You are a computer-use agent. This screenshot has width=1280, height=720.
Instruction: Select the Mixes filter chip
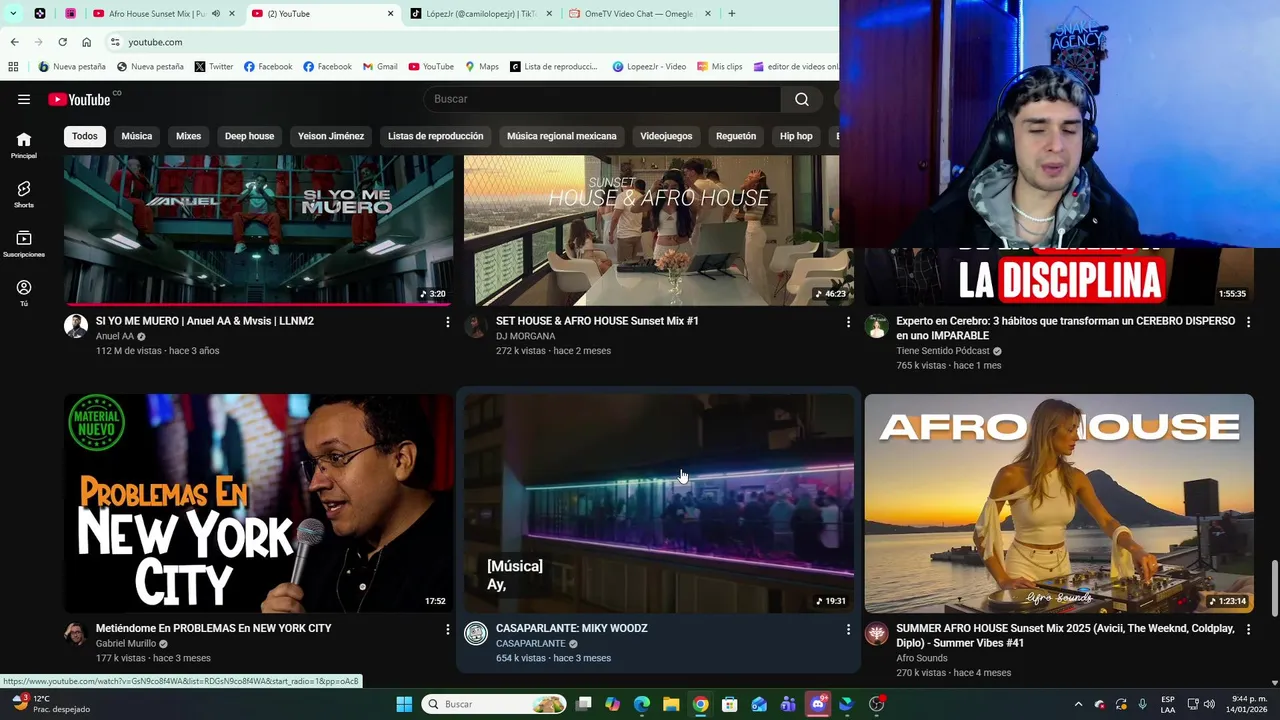pyautogui.click(x=188, y=136)
